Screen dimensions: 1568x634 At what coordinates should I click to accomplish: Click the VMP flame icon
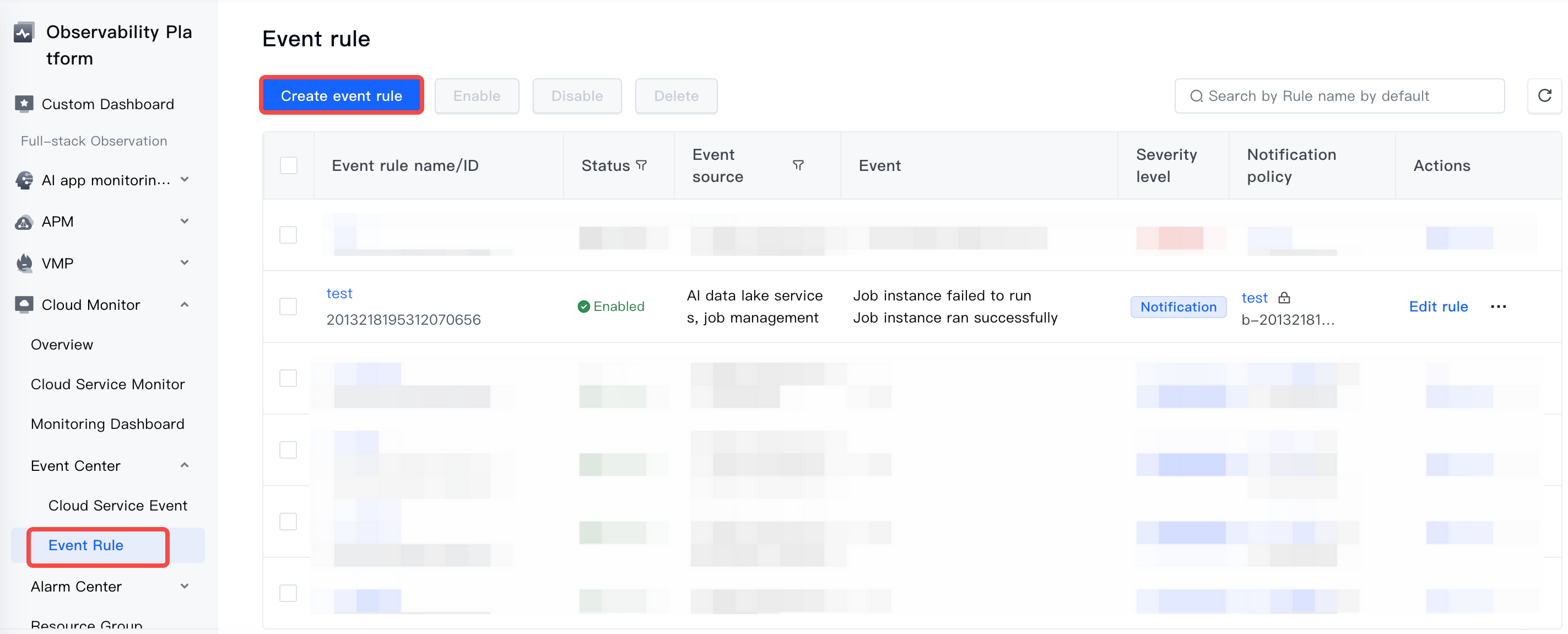click(x=24, y=263)
